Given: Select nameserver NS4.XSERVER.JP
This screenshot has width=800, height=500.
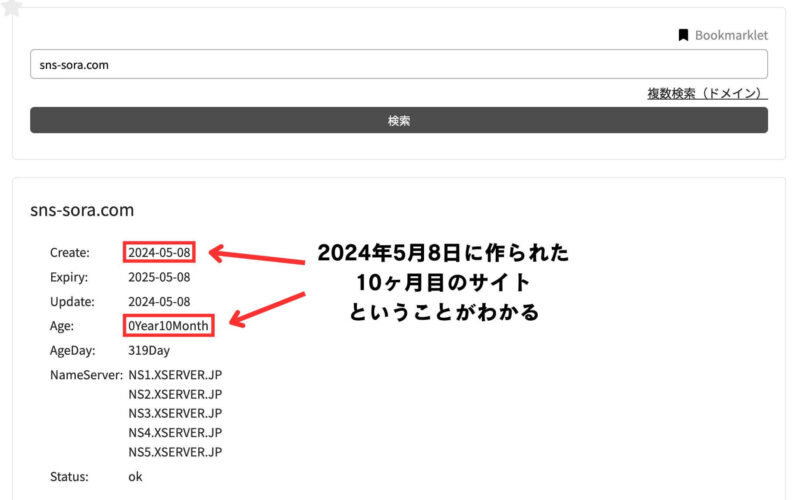Looking at the screenshot, I should pos(175,433).
